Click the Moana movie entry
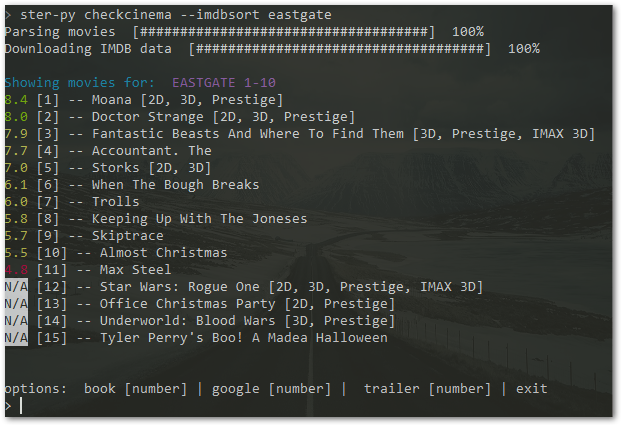 144,100
